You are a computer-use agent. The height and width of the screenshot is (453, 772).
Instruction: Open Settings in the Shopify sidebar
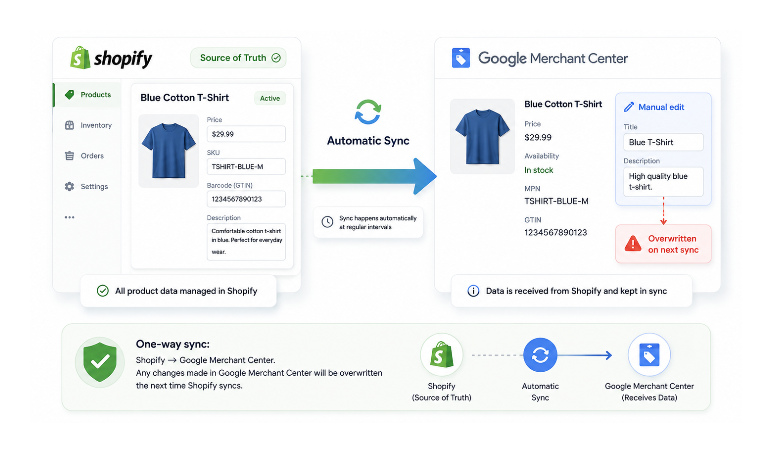pos(86,186)
